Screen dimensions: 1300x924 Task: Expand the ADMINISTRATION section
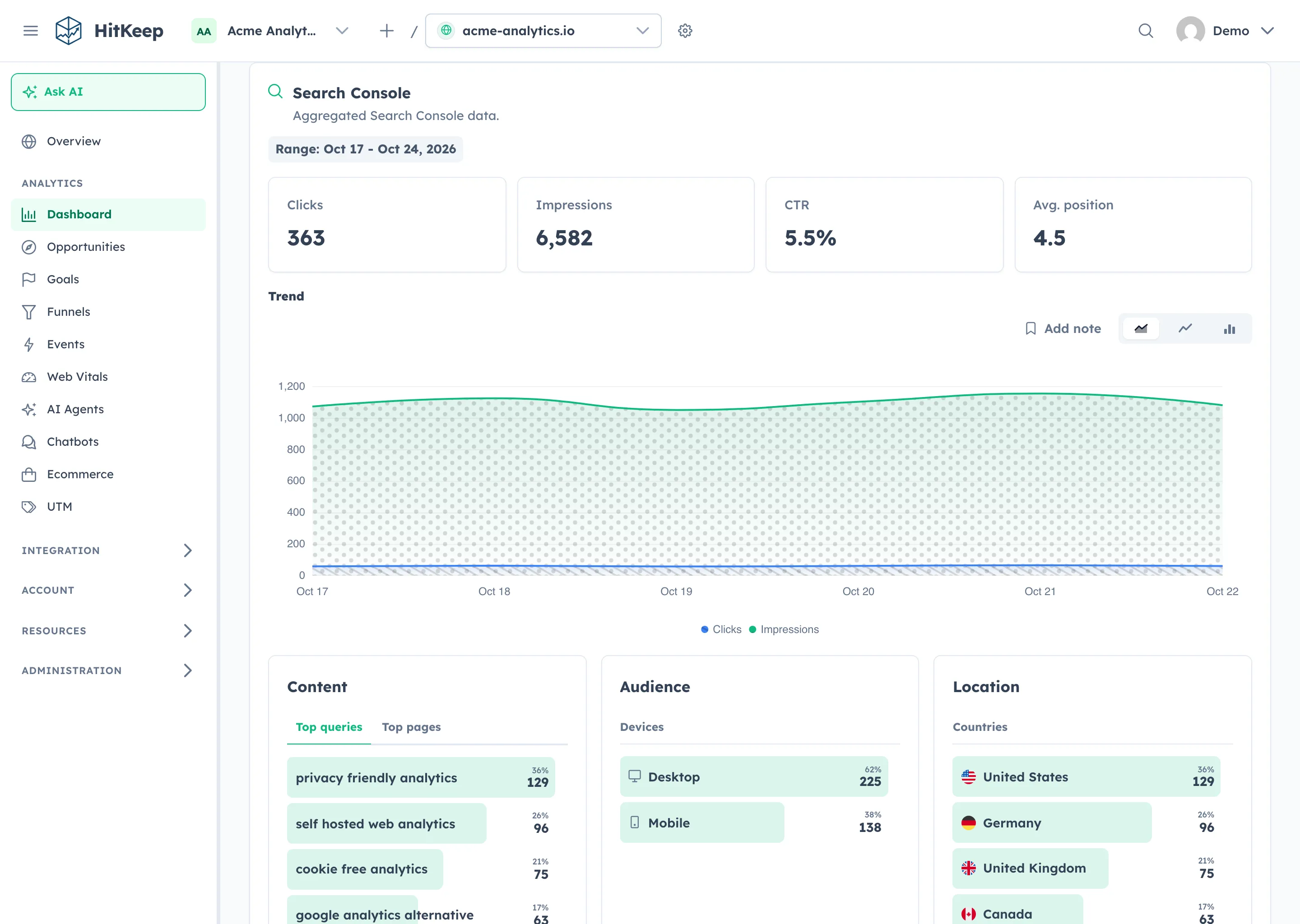[x=108, y=670]
